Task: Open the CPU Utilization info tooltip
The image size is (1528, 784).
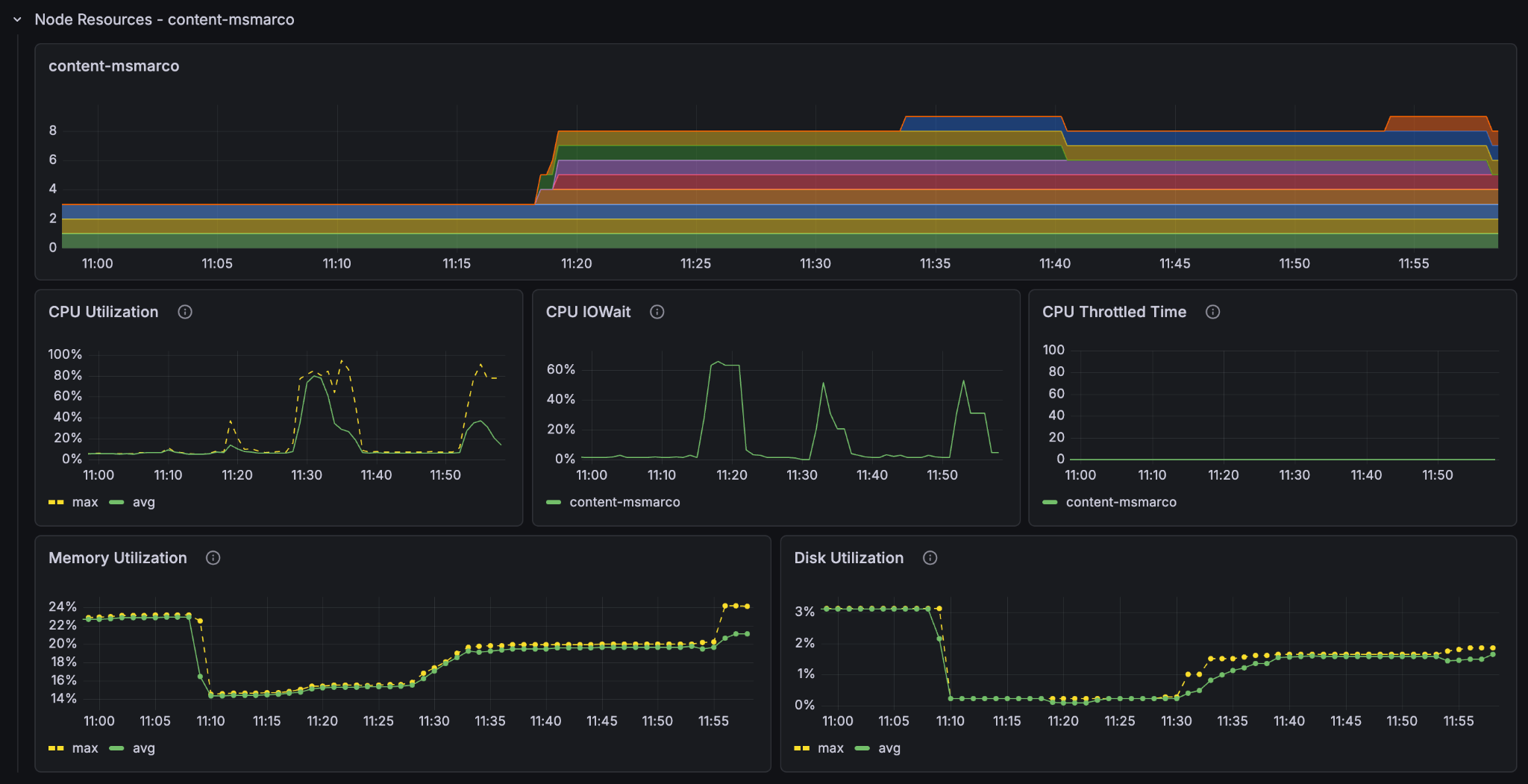Action: point(184,312)
